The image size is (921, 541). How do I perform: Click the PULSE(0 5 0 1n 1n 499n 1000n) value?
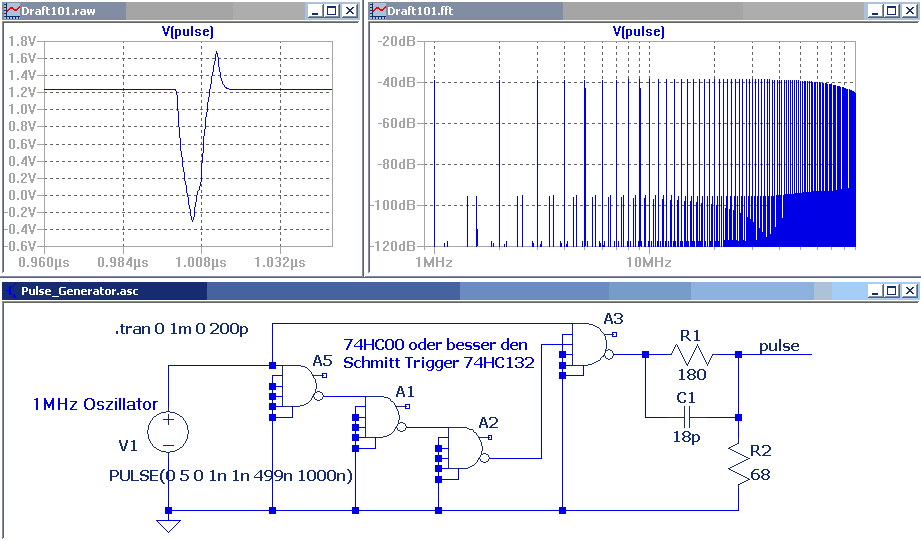coord(231,475)
